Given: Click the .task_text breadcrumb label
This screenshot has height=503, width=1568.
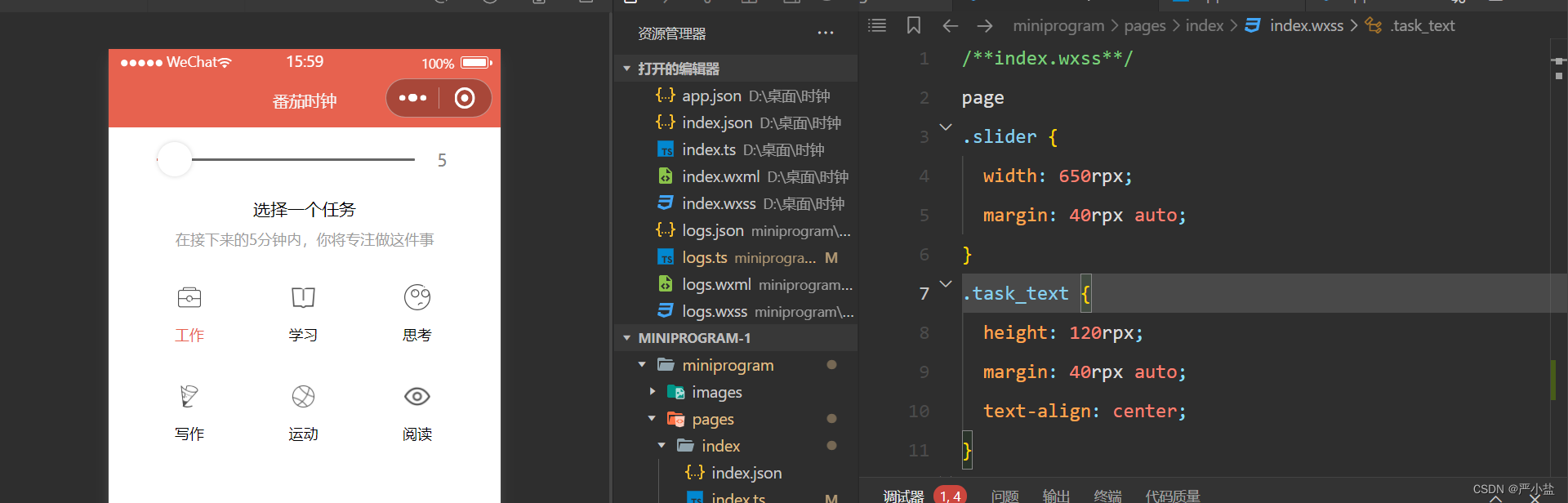Looking at the screenshot, I should pos(1423,26).
